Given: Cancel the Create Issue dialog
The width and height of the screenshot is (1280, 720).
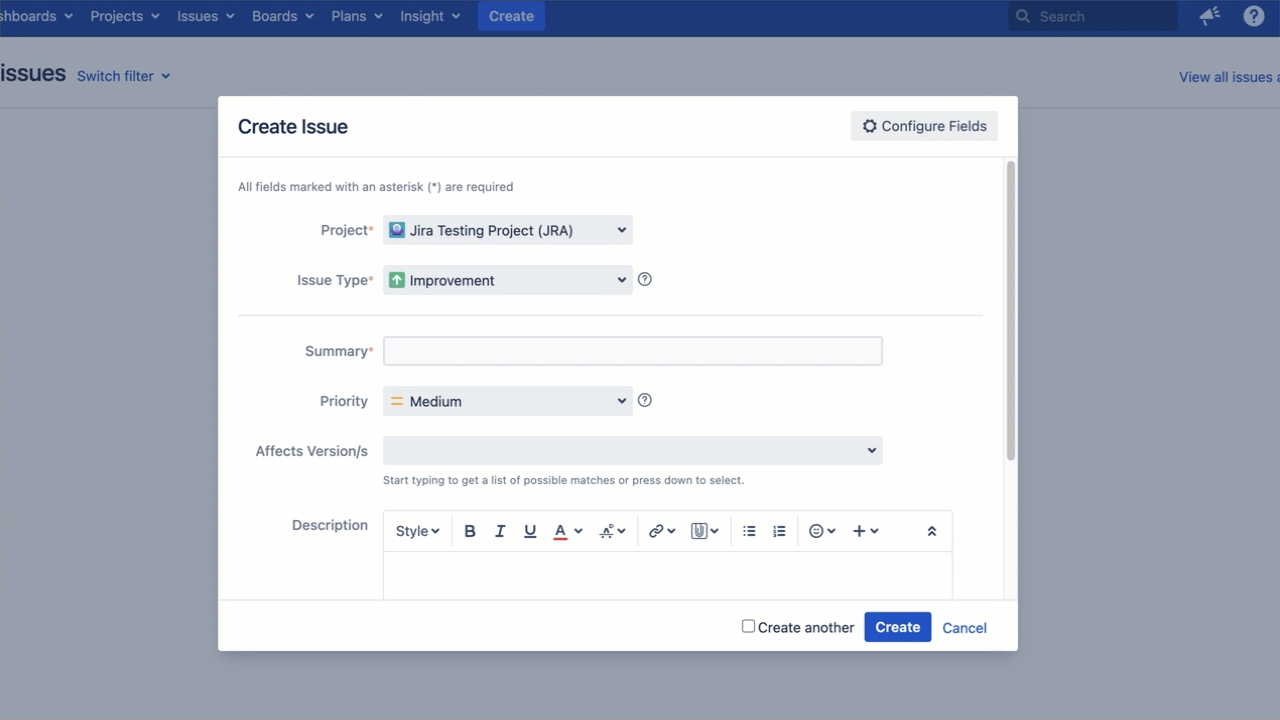Looking at the screenshot, I should click(965, 628).
